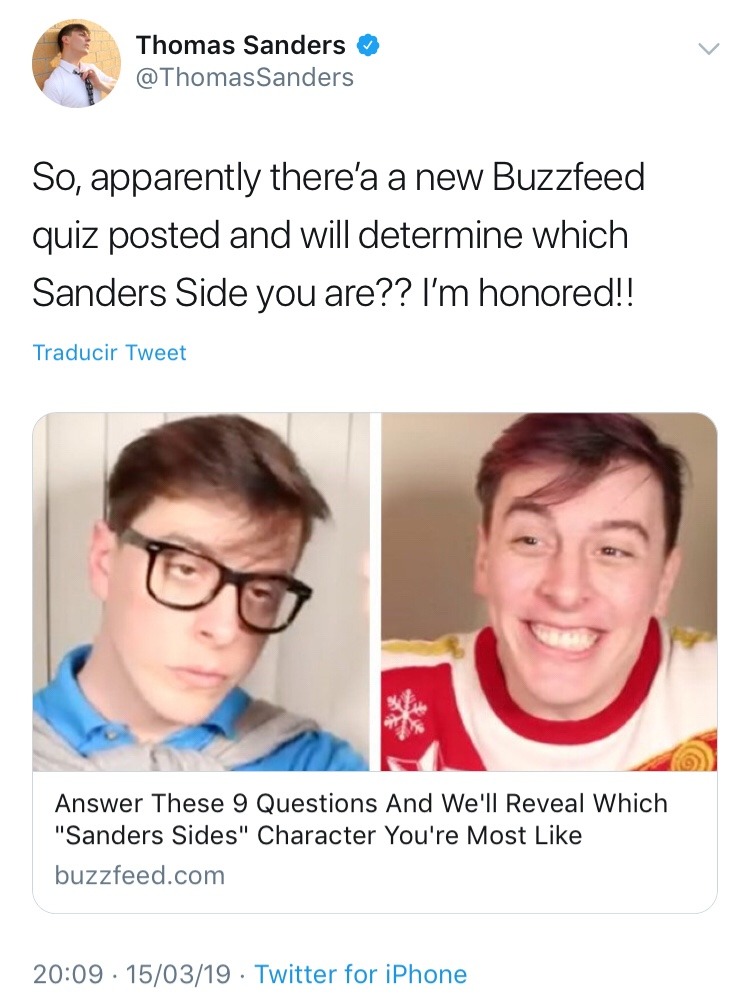The image size is (750, 1004).
Task: Open Thomas Sanders' profile avatar
Action: (76, 63)
